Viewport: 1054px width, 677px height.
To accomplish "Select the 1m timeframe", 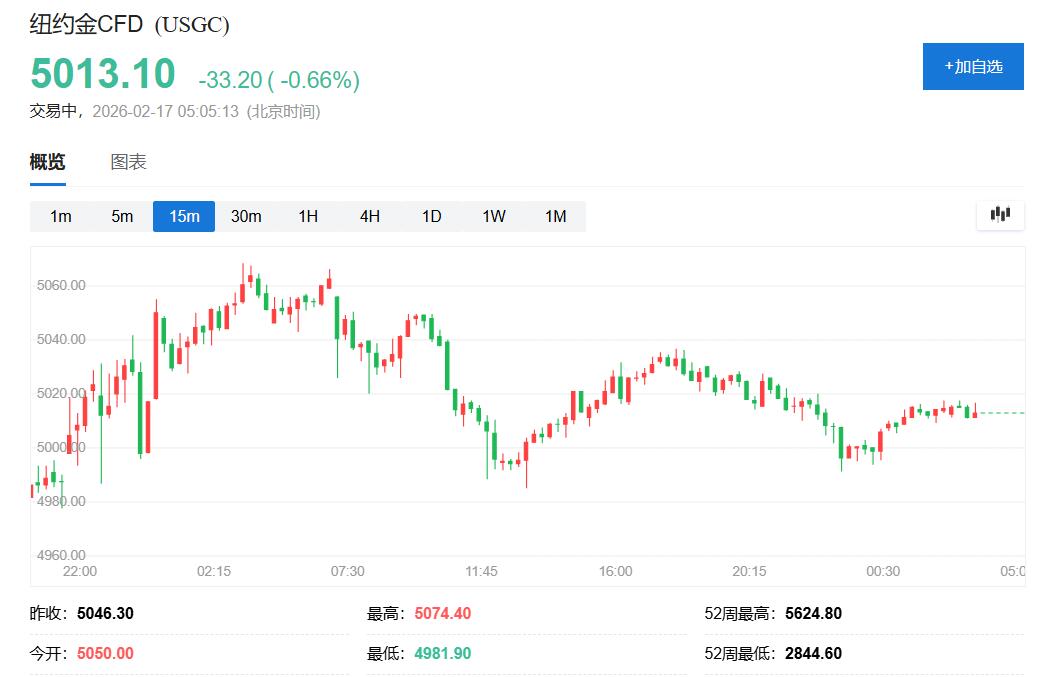I will (61, 216).
